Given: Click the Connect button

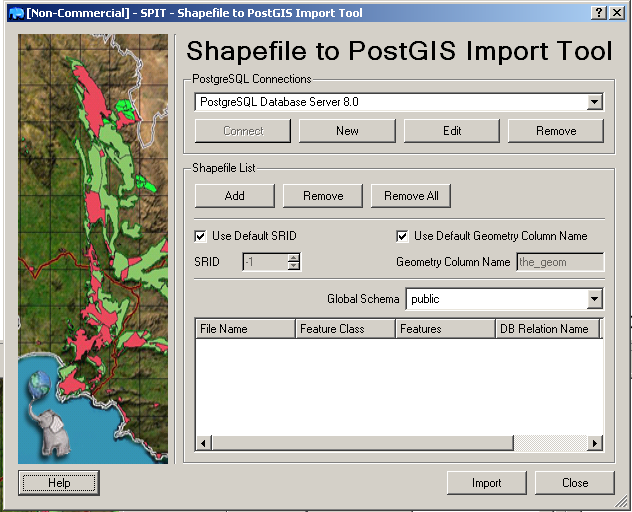Looking at the screenshot, I should coord(243,131).
